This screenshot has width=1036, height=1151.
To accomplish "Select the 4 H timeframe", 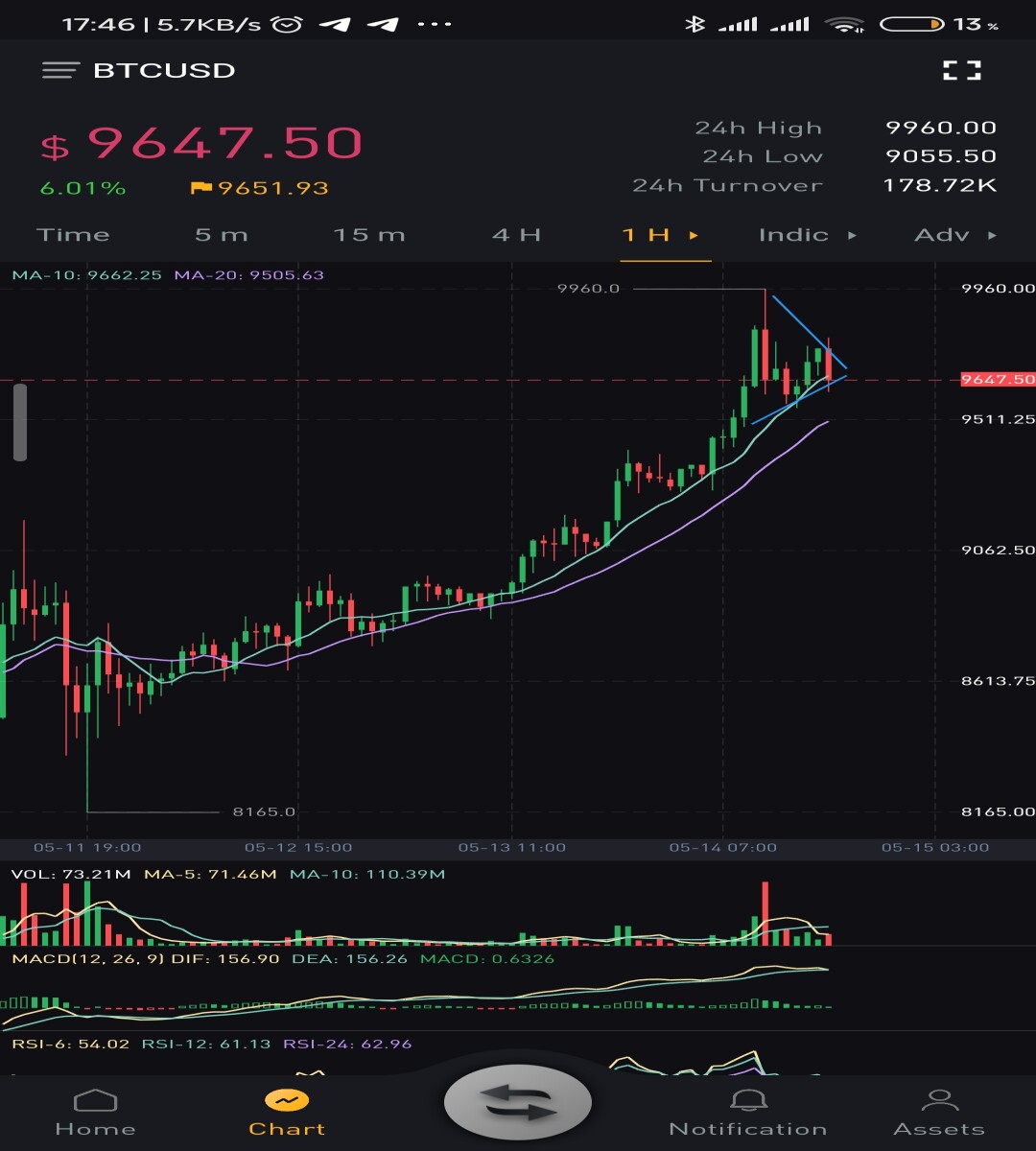I will pyautogui.click(x=516, y=235).
